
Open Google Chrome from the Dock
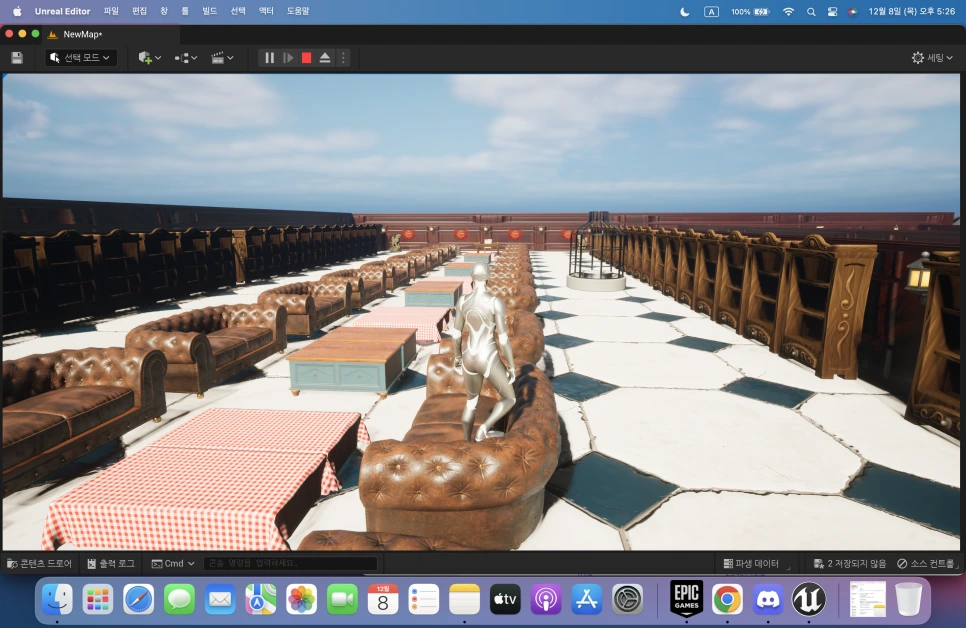(727, 599)
